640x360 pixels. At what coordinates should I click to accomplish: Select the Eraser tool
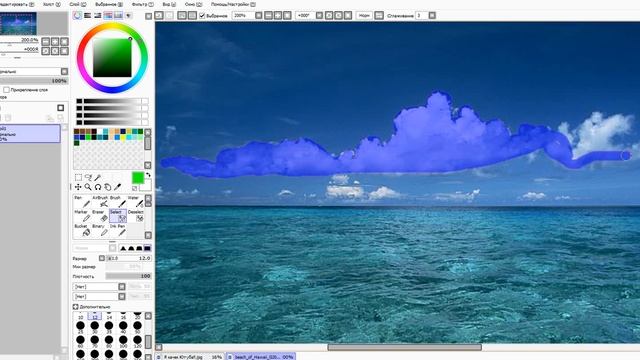point(100,216)
